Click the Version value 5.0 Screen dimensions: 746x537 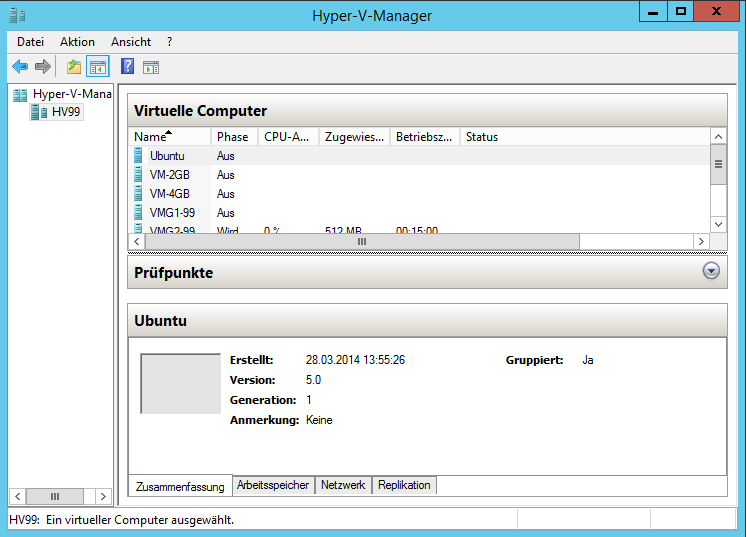(314, 380)
